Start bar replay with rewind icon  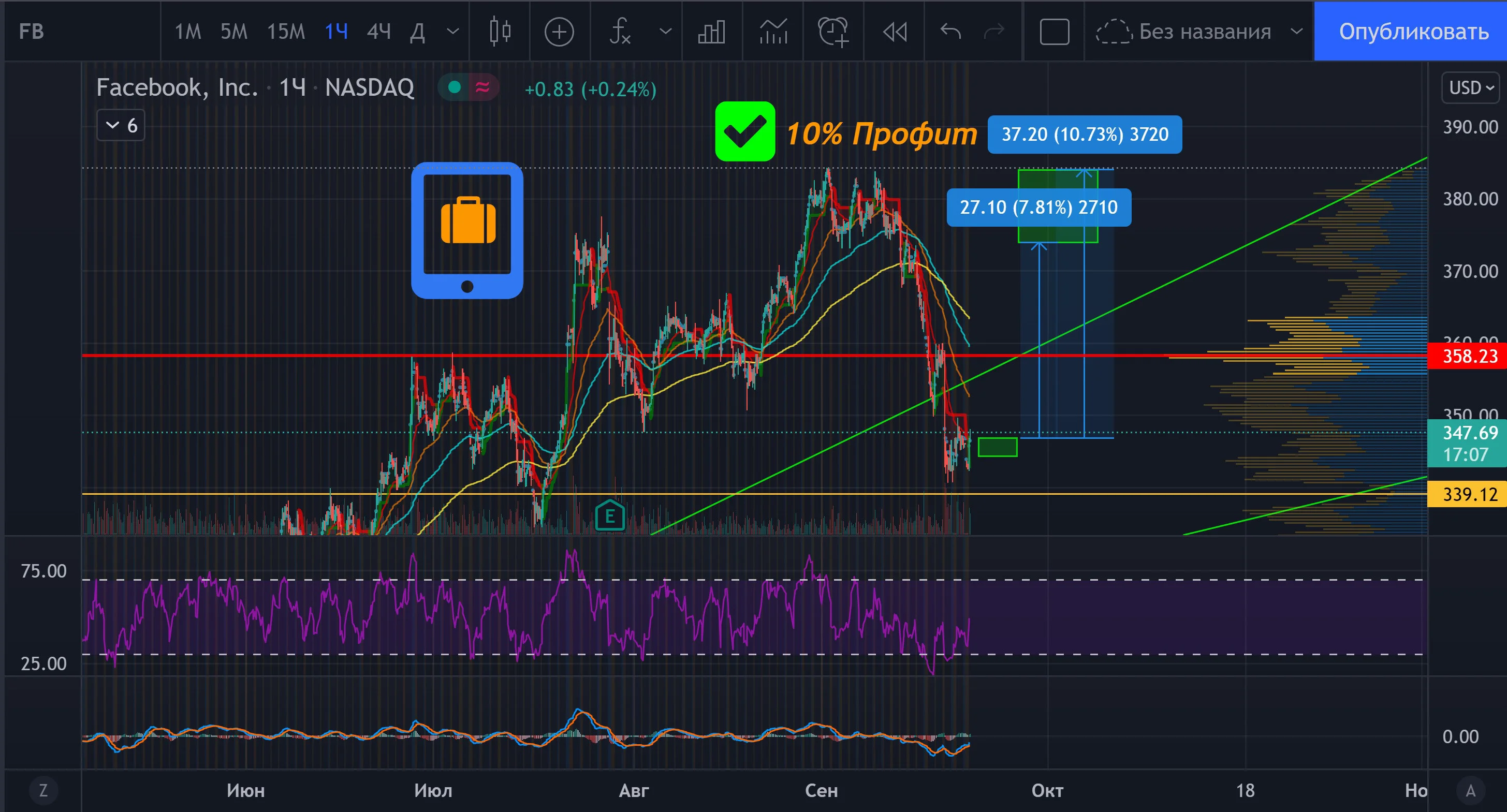895,32
